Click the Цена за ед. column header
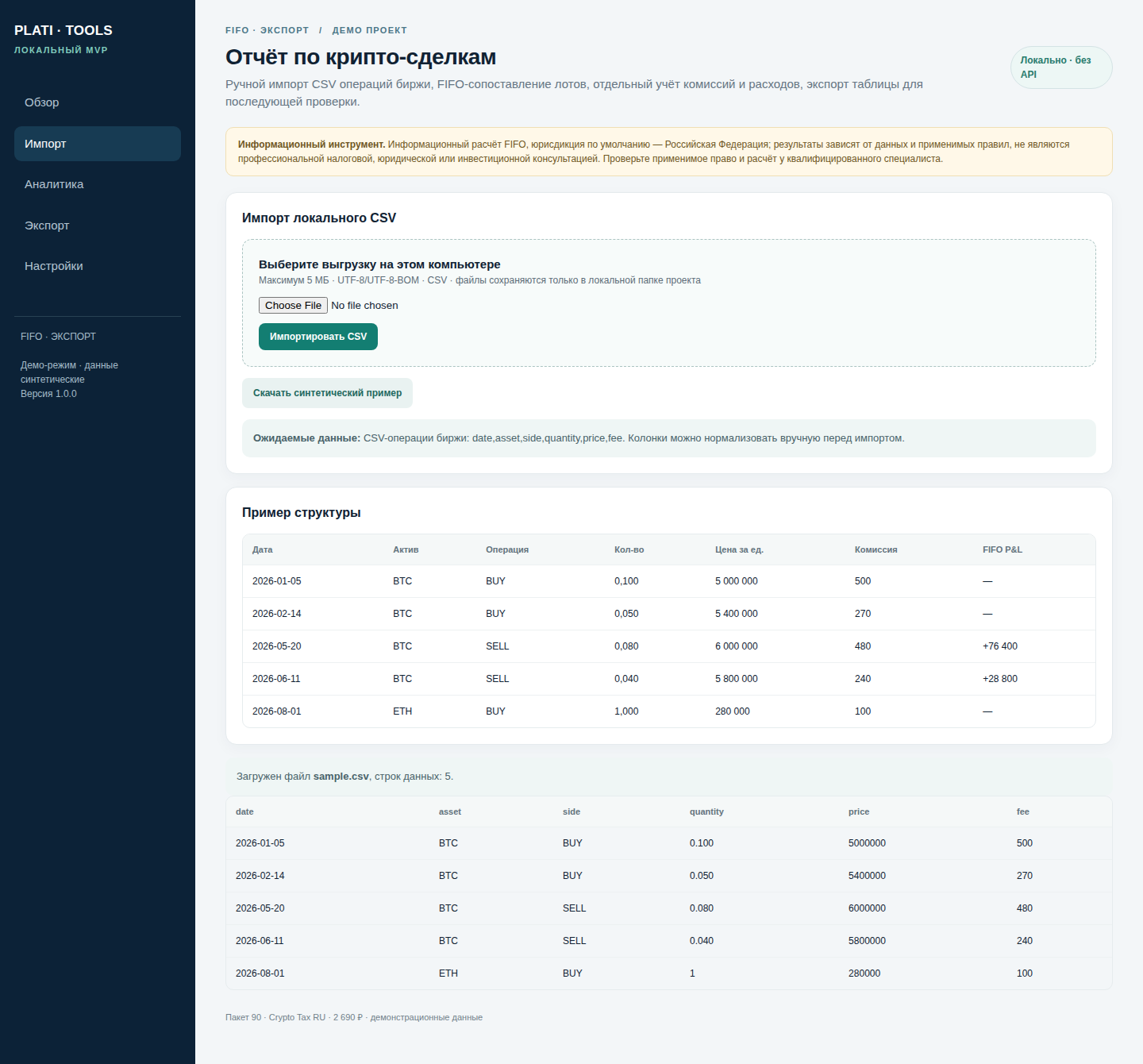 pyautogui.click(x=739, y=549)
